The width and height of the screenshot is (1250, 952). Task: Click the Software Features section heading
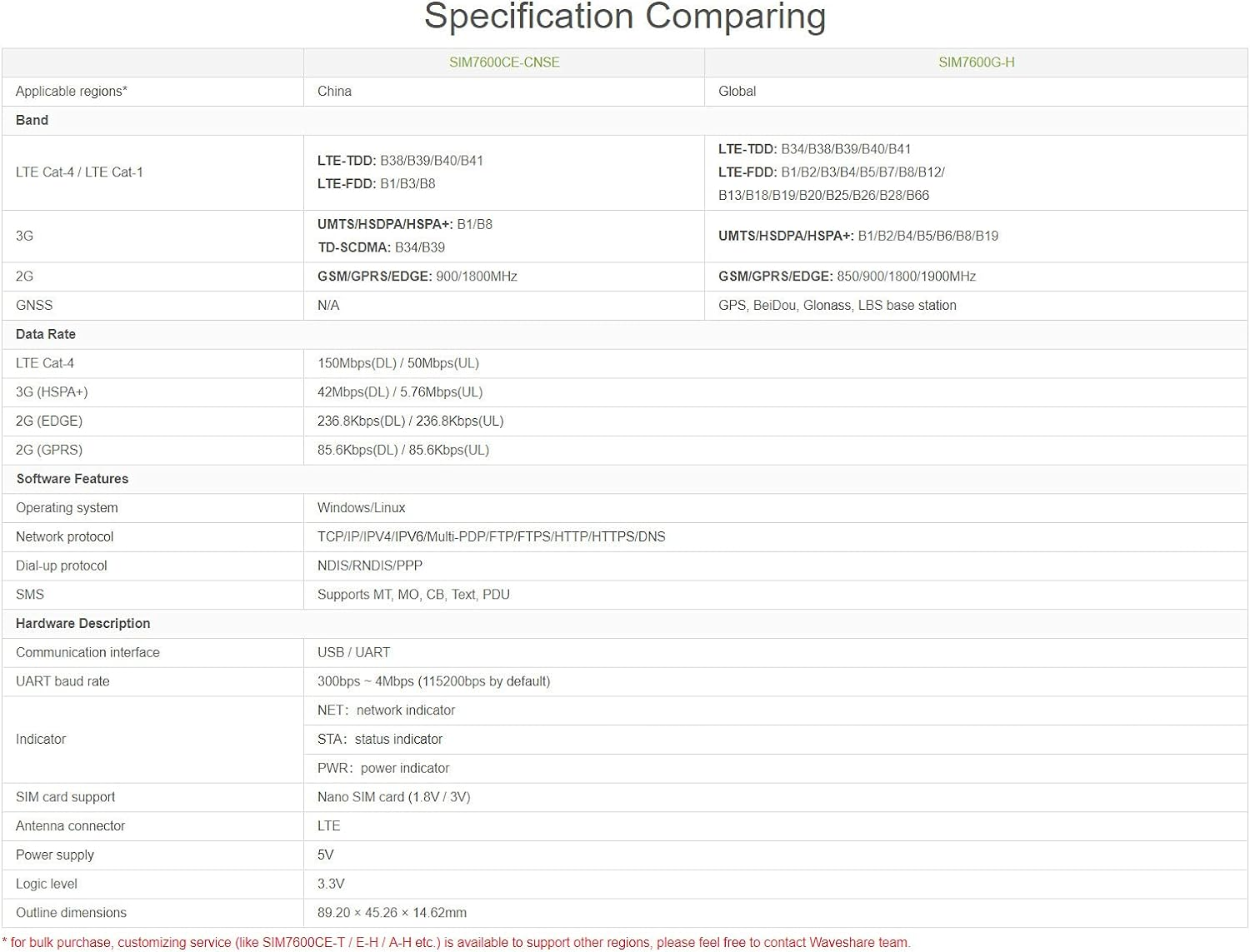click(72, 479)
